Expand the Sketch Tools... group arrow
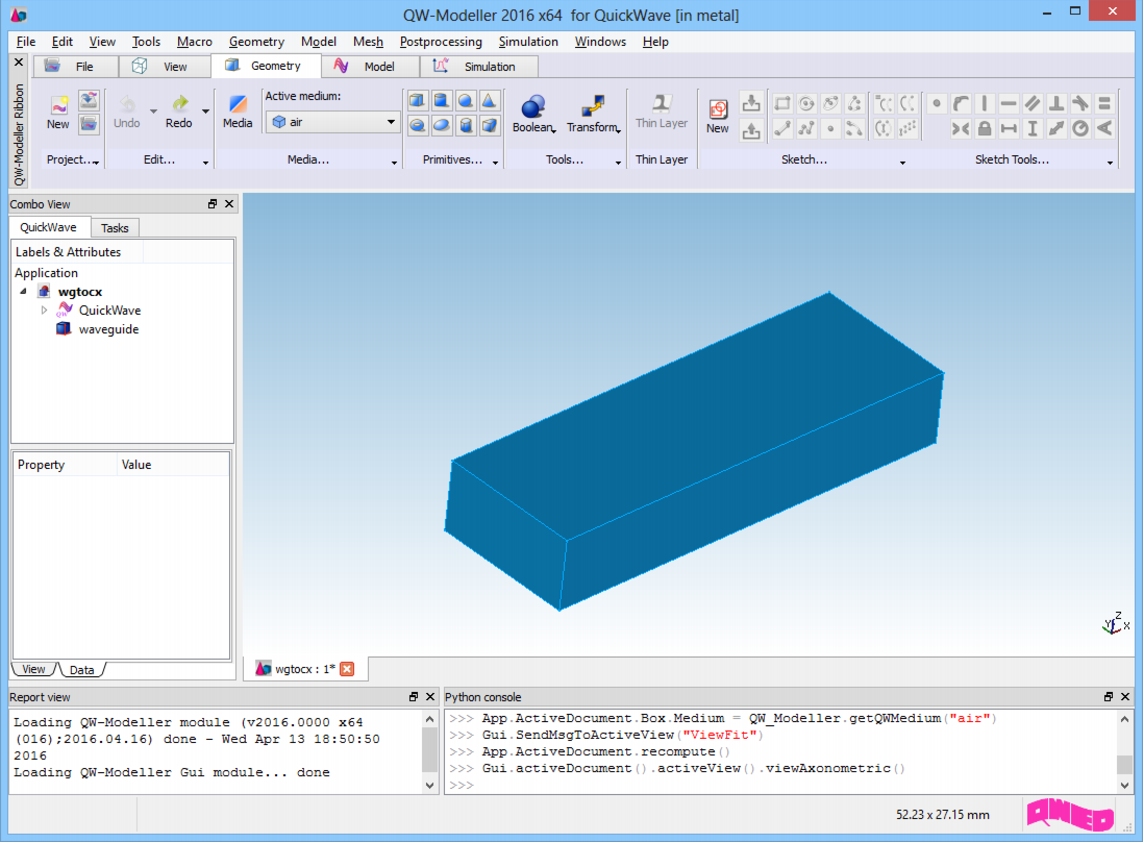The width and height of the screenshot is (1144, 844). [1110, 162]
